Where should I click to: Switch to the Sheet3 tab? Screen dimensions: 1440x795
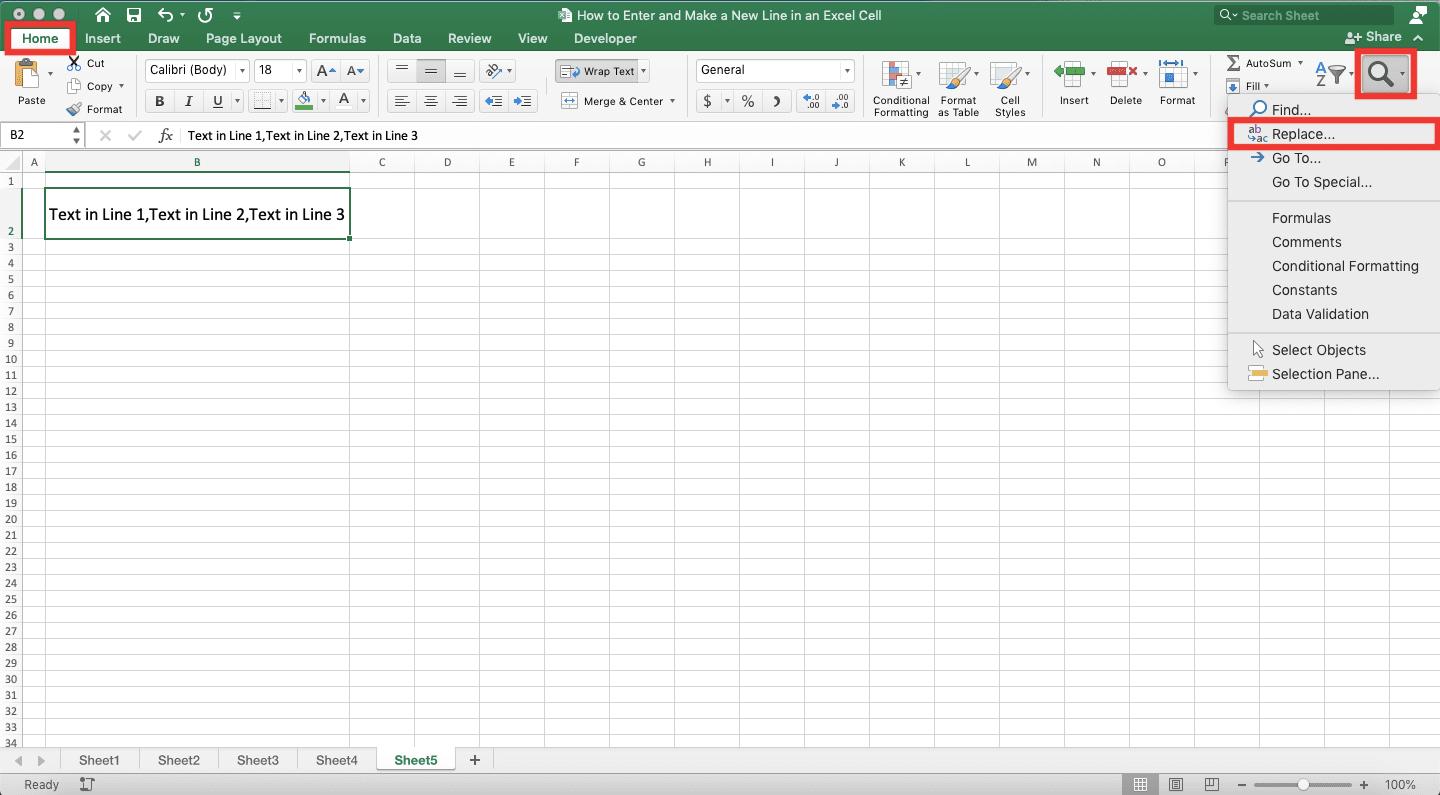pos(258,760)
